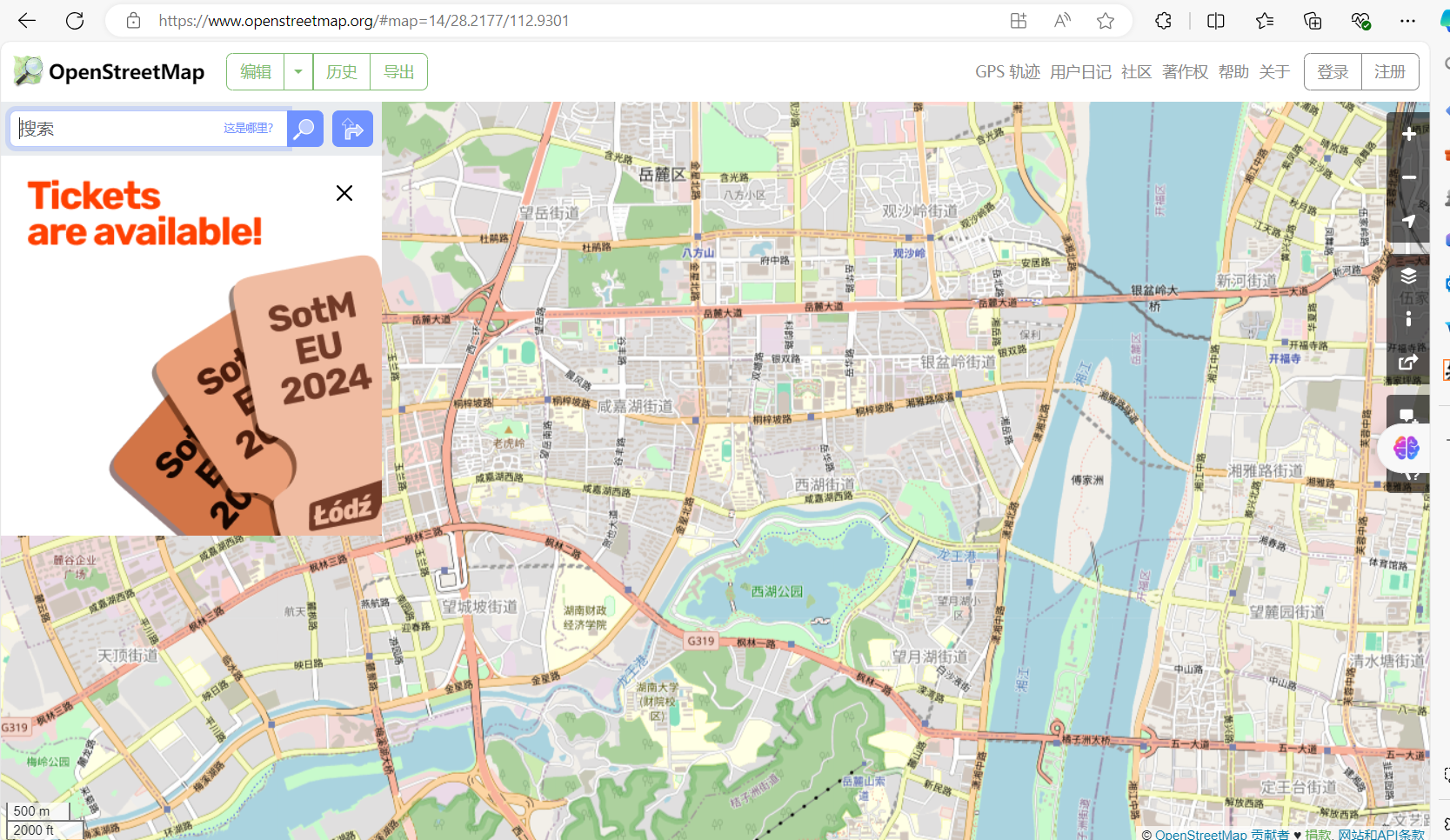
Task: Open the map layers panel
Action: click(x=1408, y=277)
